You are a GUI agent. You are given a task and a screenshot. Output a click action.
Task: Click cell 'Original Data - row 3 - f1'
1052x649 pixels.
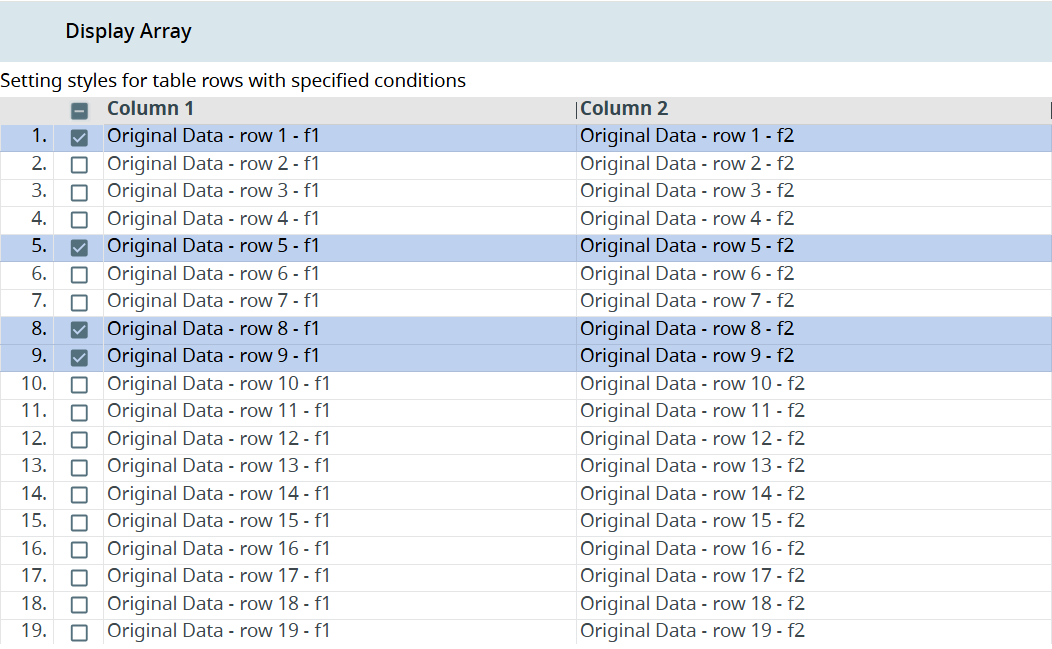pyautogui.click(x=213, y=191)
